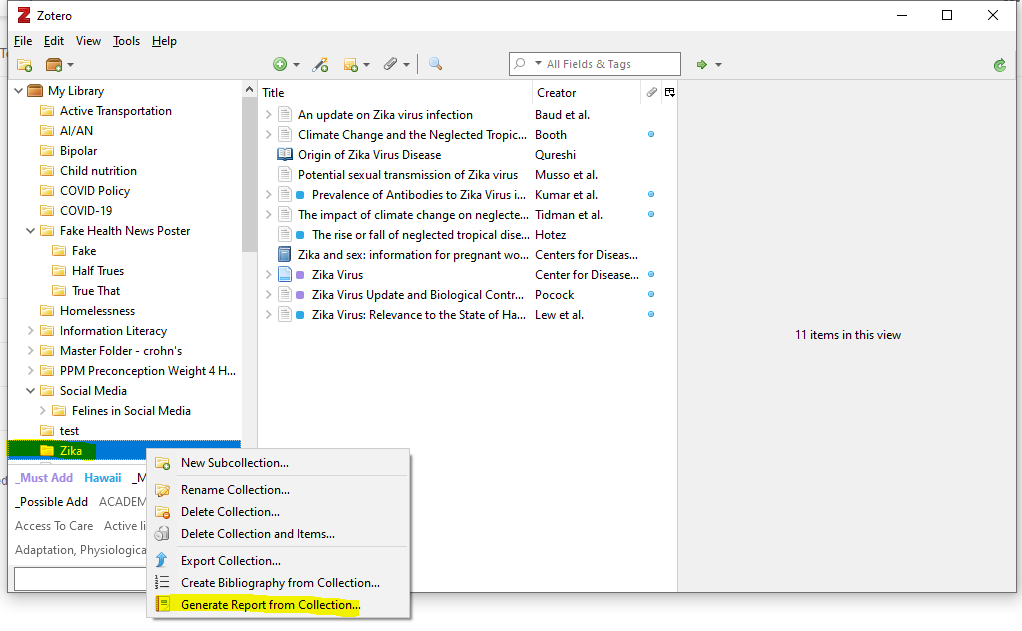Open the Add Attachment dropdown arrow
Image resolution: width=1022 pixels, height=631 pixels.
pos(406,65)
